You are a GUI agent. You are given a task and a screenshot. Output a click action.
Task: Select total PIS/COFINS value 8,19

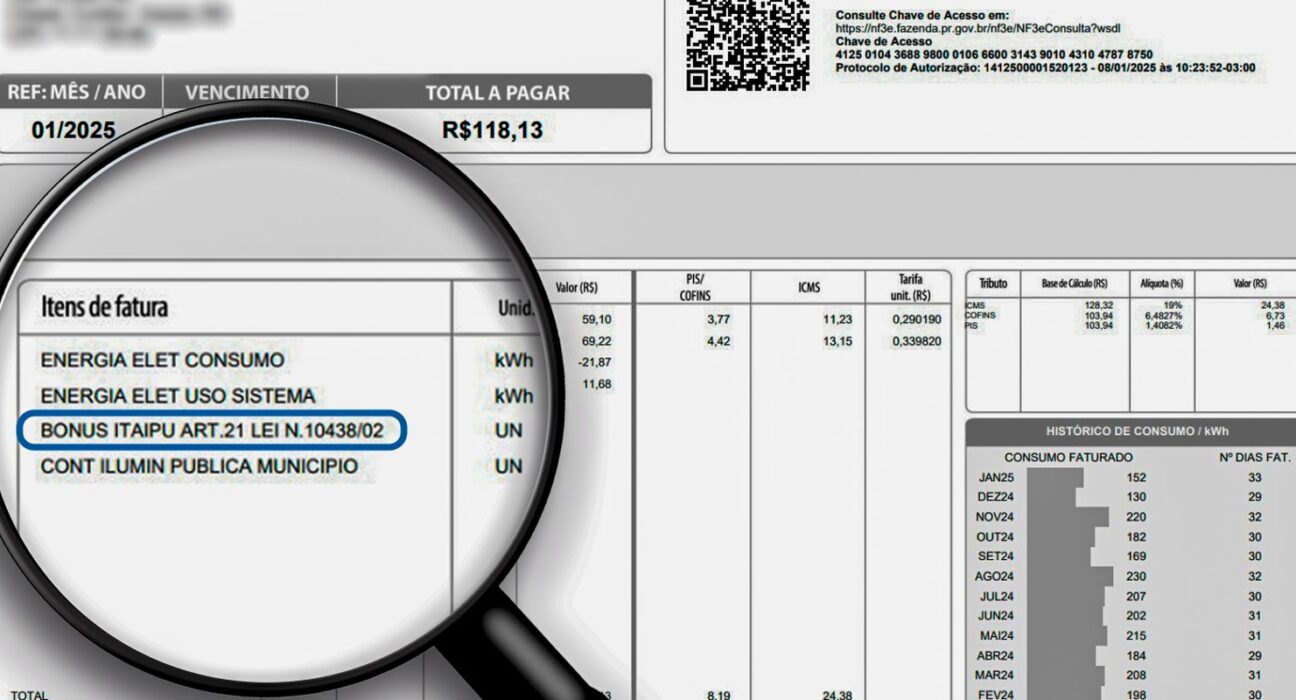tap(719, 694)
